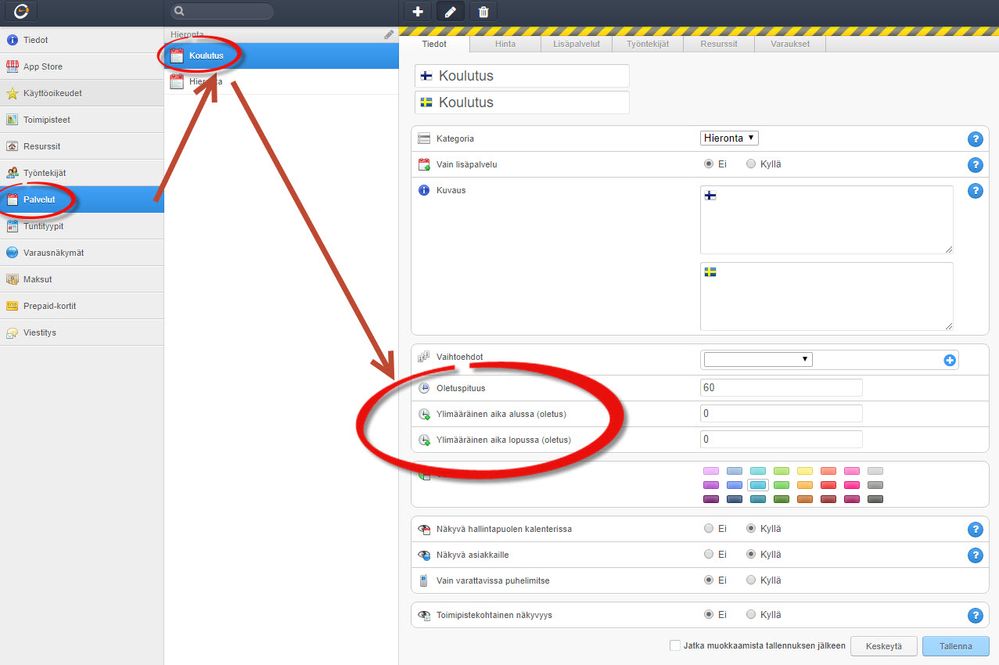Screen dimensions: 999x665
Task: Open help icon for Vain lisäpalvelu row
Action: click(x=975, y=165)
